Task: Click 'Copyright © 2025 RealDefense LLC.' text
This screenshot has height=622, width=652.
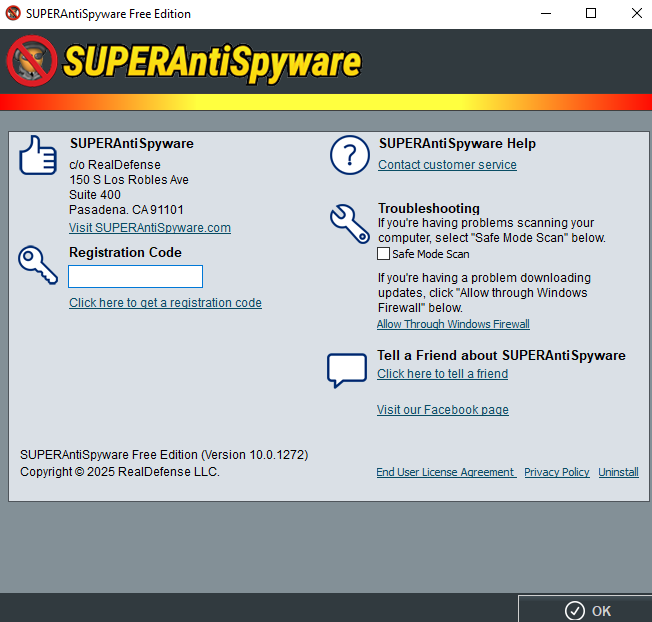Action: tap(120, 472)
